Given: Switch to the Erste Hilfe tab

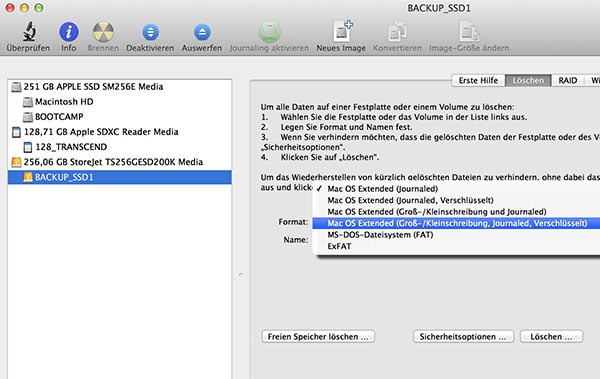Looking at the screenshot, I should coord(478,81).
